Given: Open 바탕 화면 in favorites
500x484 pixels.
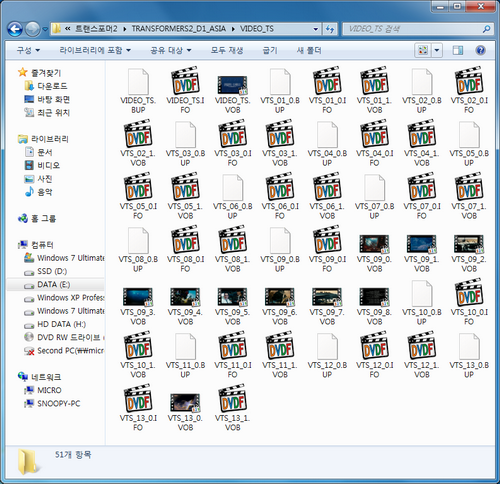Looking at the screenshot, I should [53, 99].
